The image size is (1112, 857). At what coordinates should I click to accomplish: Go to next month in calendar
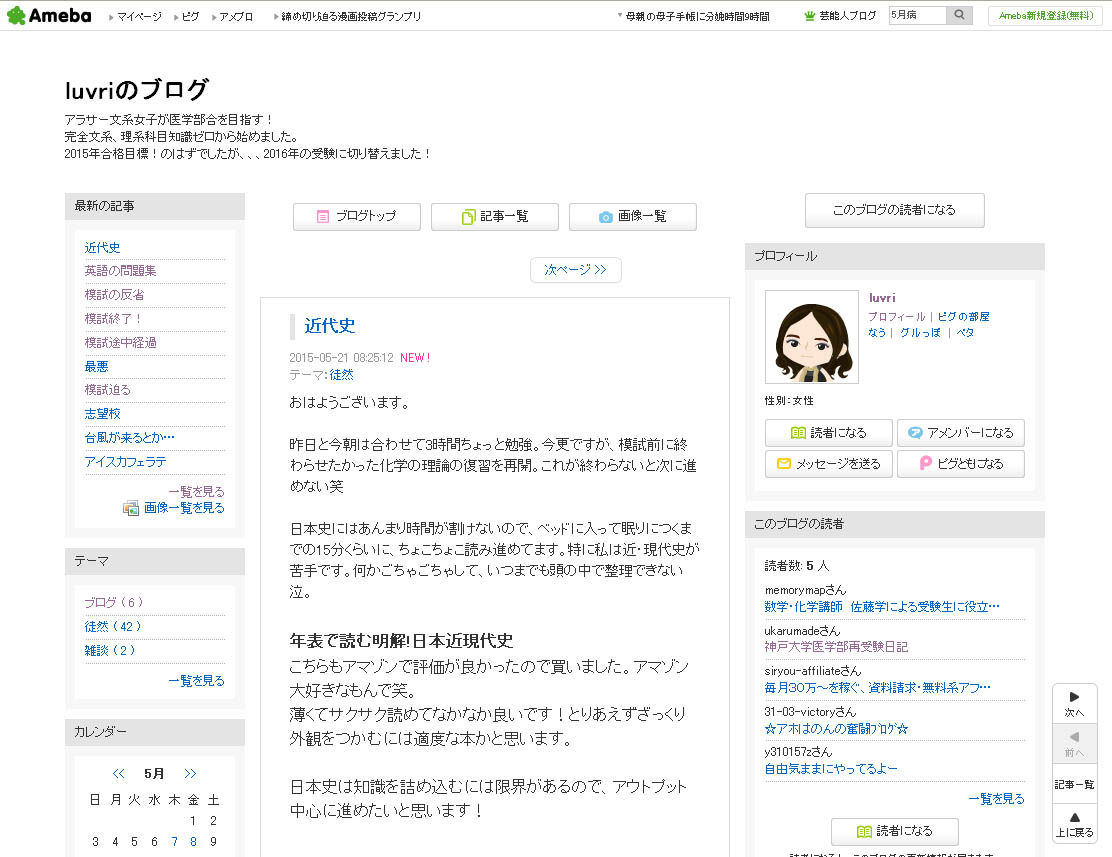190,773
